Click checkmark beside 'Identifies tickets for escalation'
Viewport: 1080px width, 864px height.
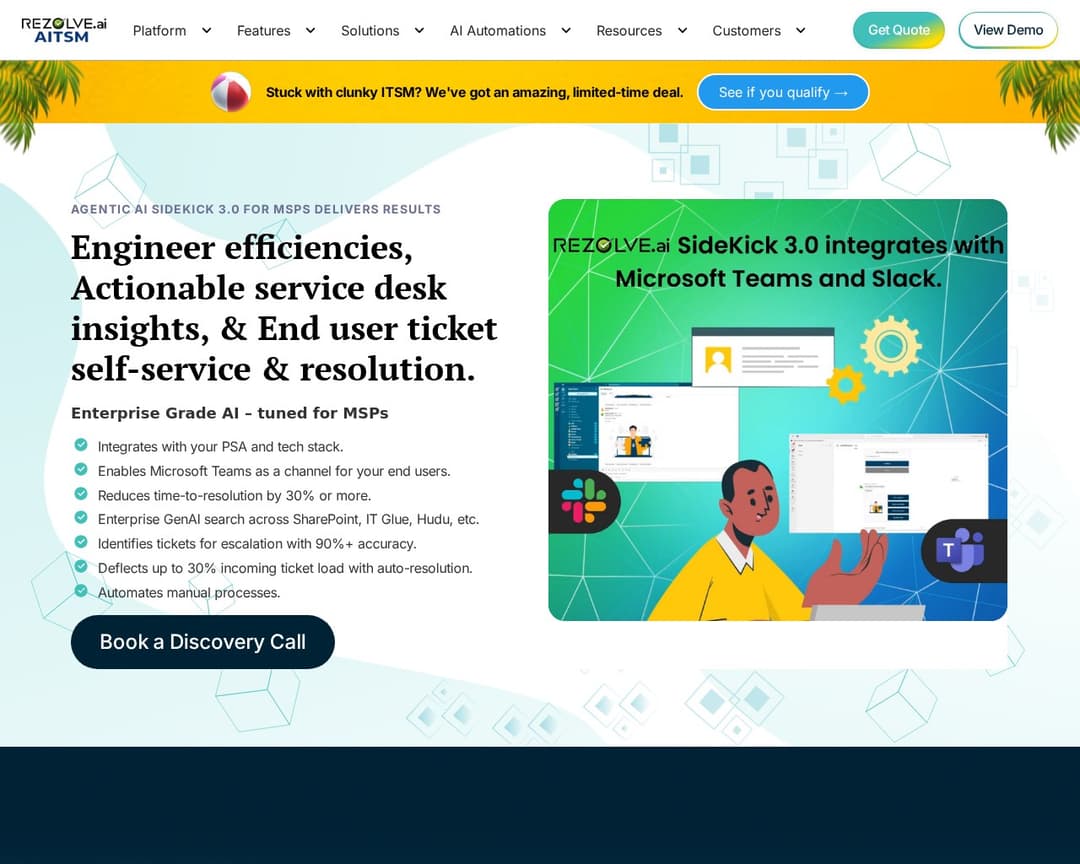tap(81, 541)
